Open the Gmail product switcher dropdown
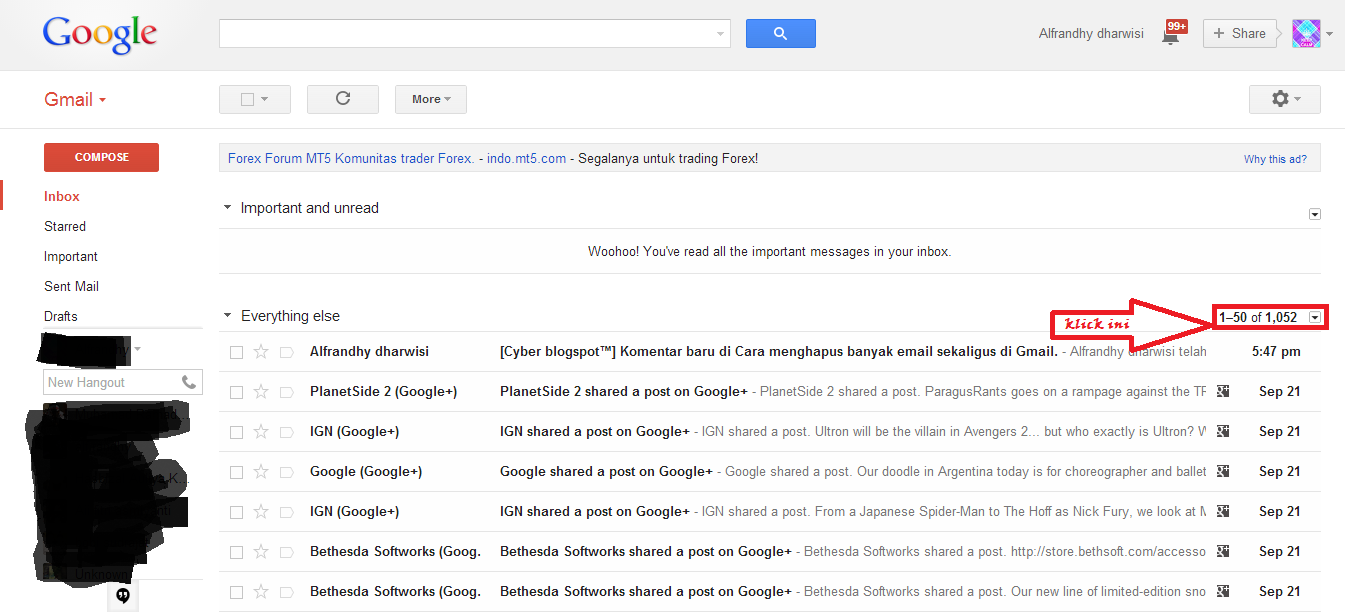Image resolution: width=1345 pixels, height=612 pixels. click(75, 99)
